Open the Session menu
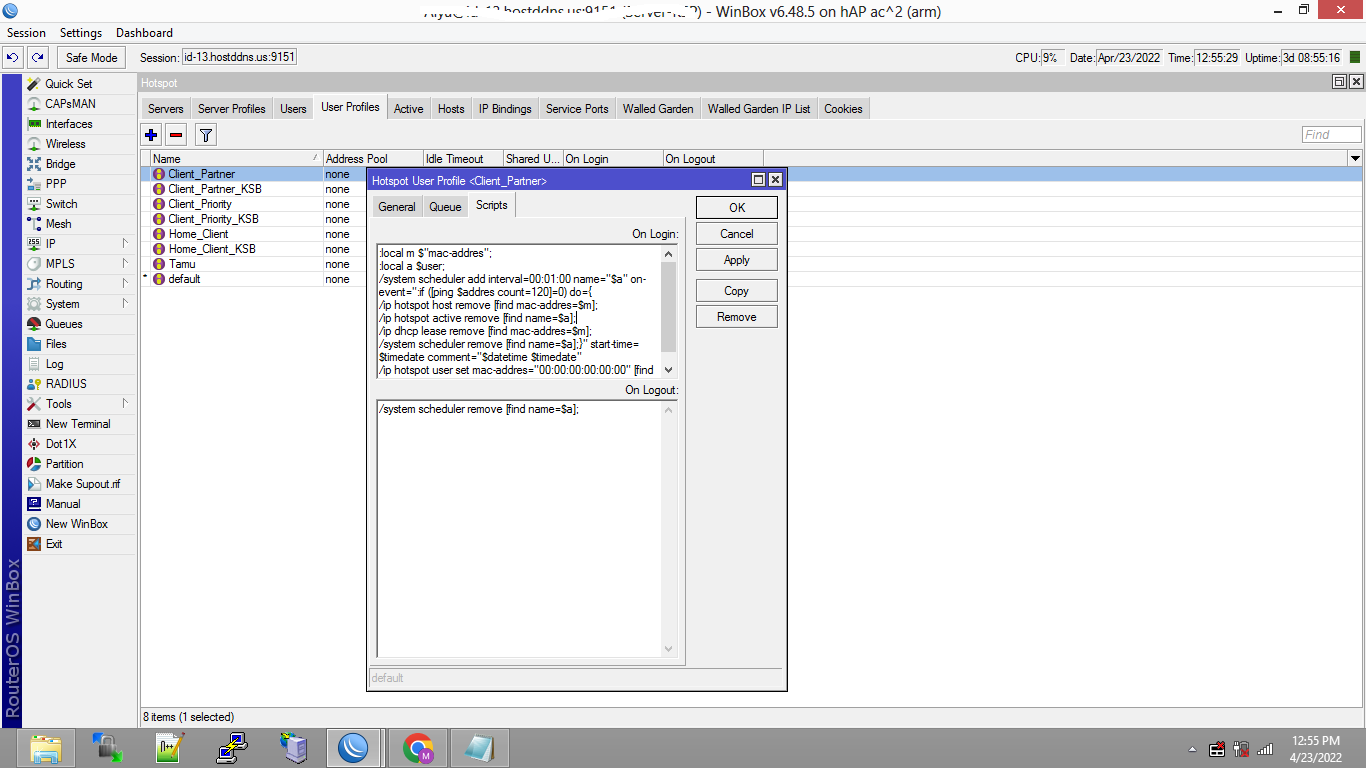This screenshot has height=768, width=1366. tap(27, 33)
